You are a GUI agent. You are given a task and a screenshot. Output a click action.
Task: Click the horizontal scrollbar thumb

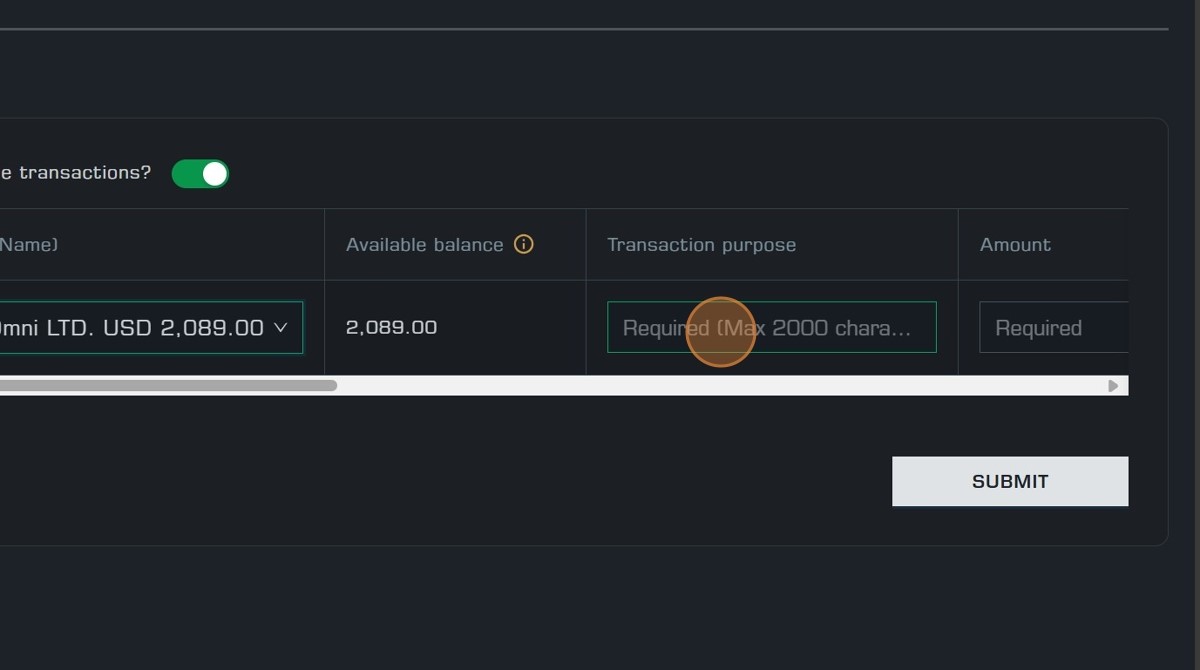click(168, 386)
